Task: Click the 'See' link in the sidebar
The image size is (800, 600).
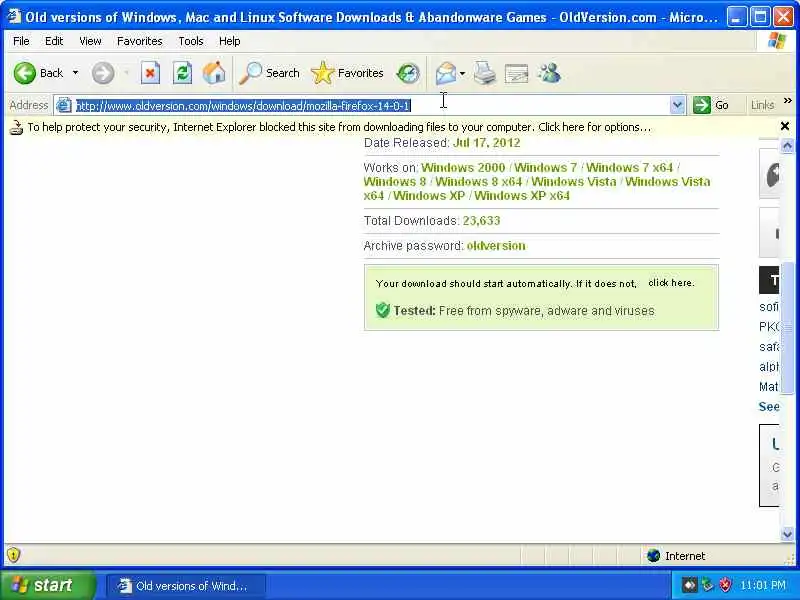Action: coord(769,407)
